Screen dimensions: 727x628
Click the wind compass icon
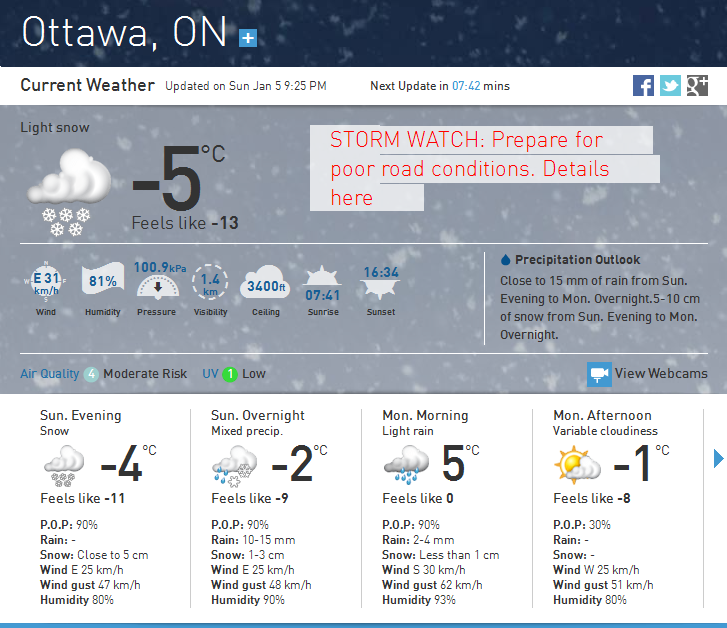tap(45, 282)
